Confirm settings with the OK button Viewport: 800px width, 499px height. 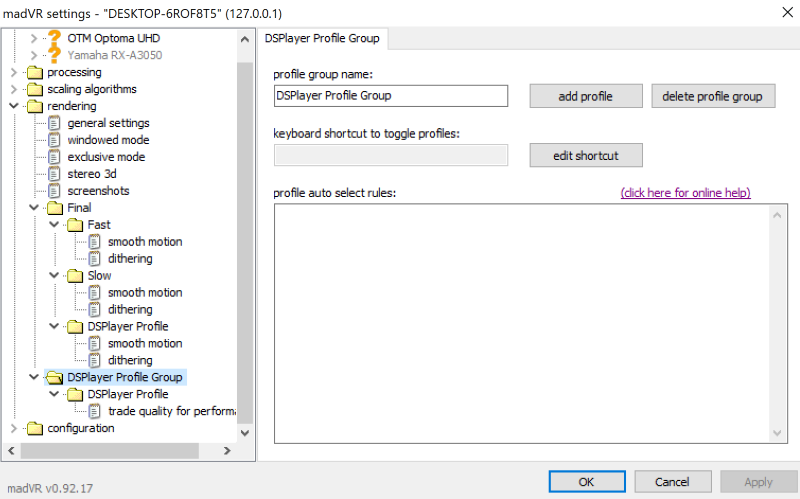[587, 482]
